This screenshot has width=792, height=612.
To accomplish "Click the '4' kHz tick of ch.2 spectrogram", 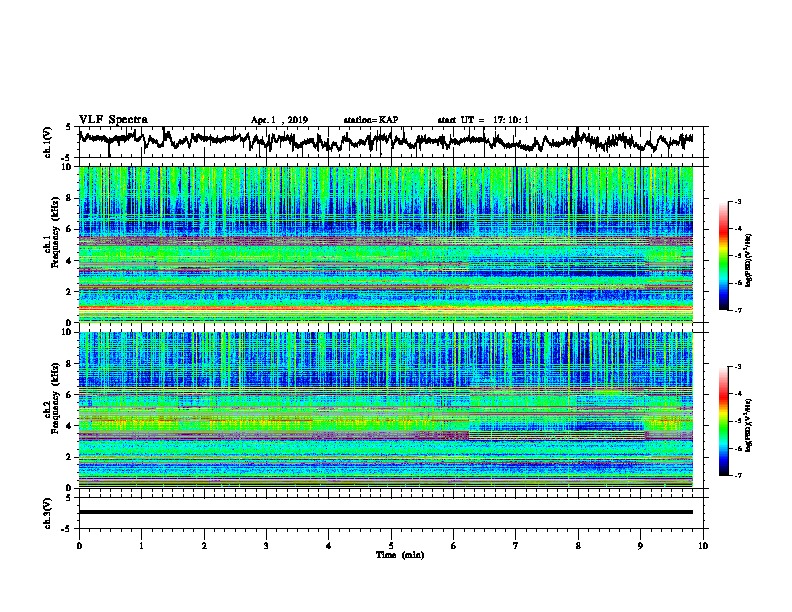I will [69, 426].
